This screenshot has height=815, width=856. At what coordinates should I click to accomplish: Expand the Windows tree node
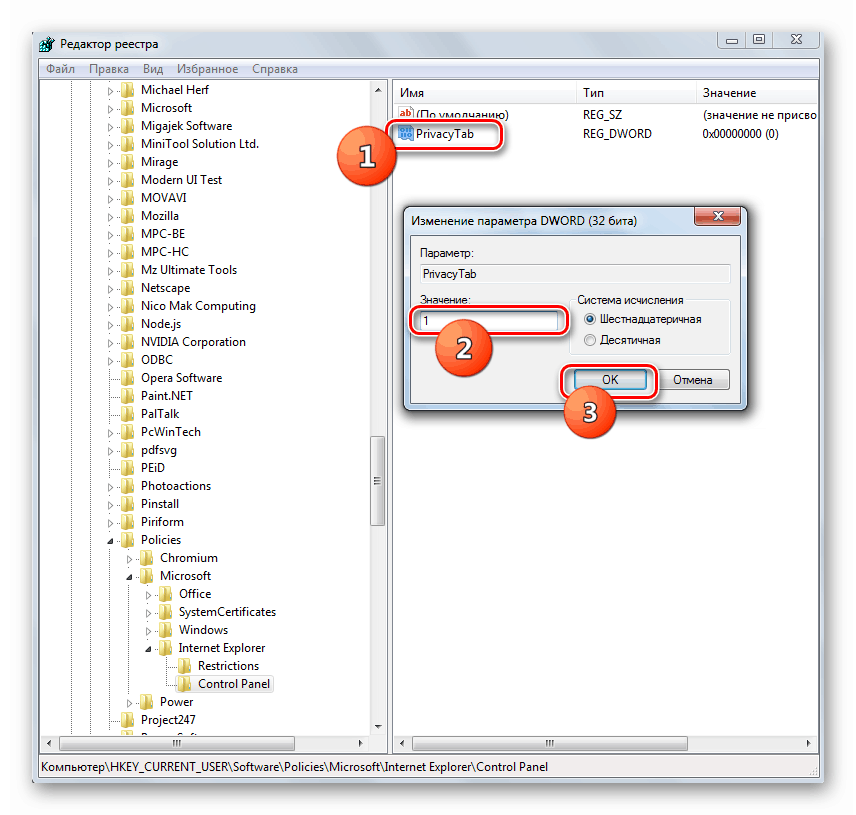pos(148,631)
